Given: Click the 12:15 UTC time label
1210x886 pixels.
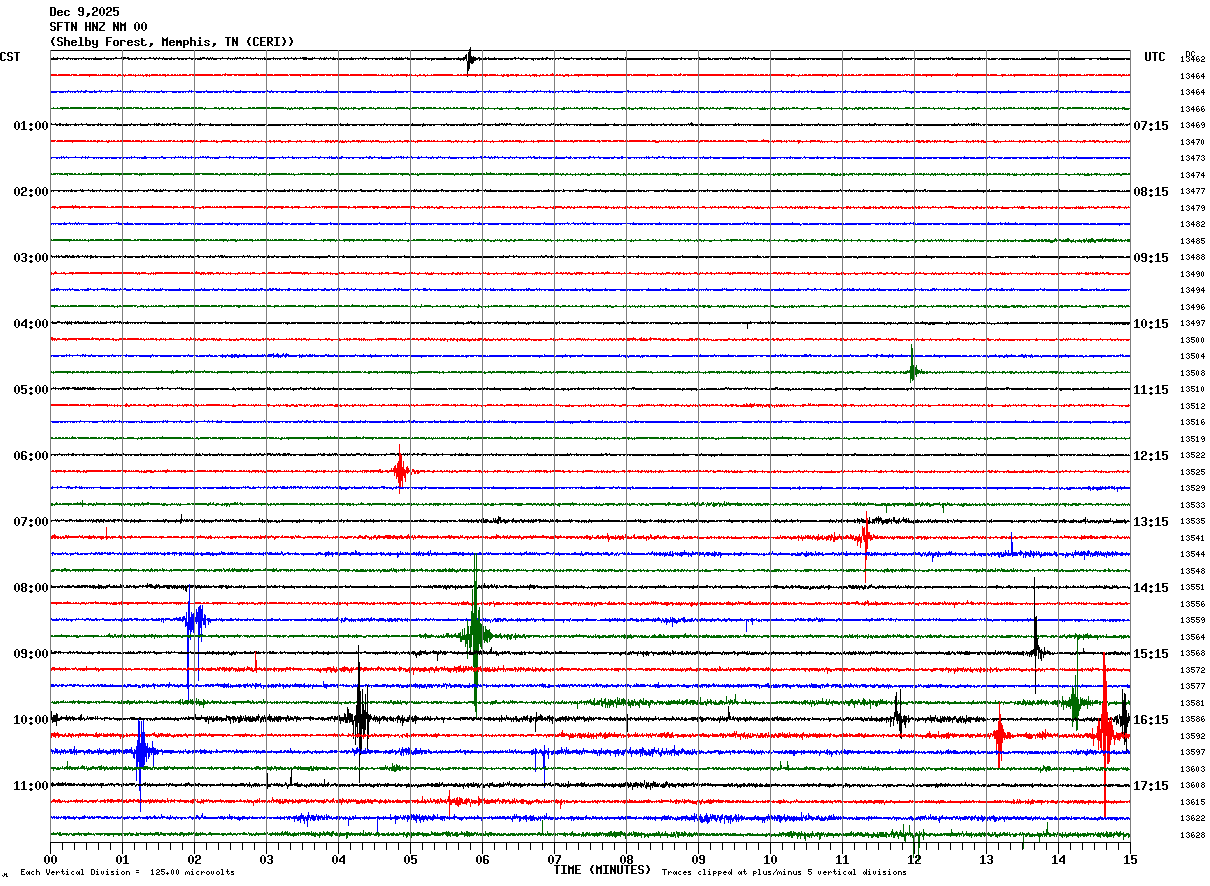Looking at the screenshot, I should pyautogui.click(x=1150, y=456).
